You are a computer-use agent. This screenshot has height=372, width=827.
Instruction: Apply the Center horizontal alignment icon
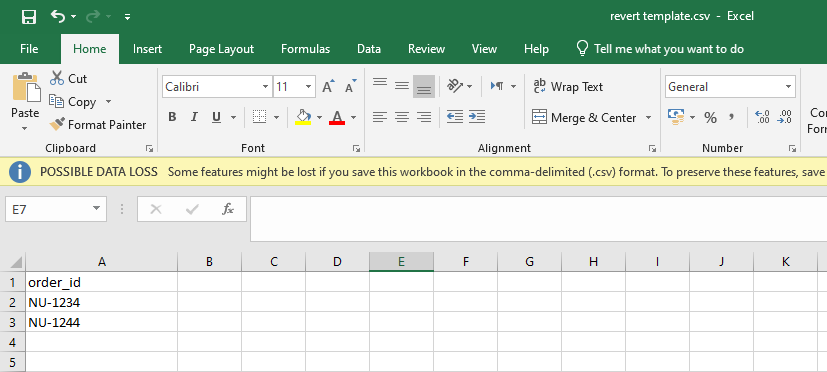(402, 117)
